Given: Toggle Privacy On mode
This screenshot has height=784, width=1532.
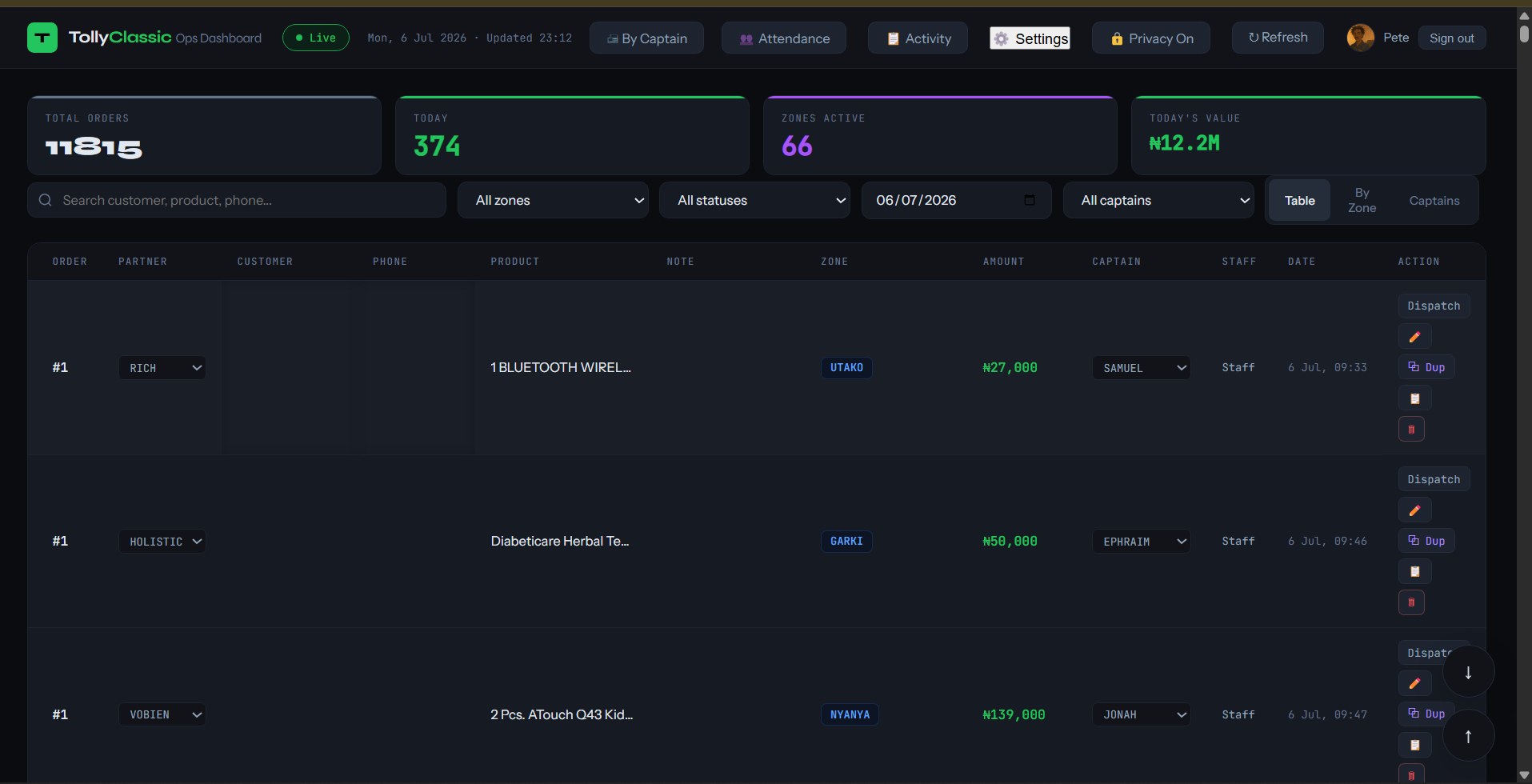Looking at the screenshot, I should tap(1151, 38).
